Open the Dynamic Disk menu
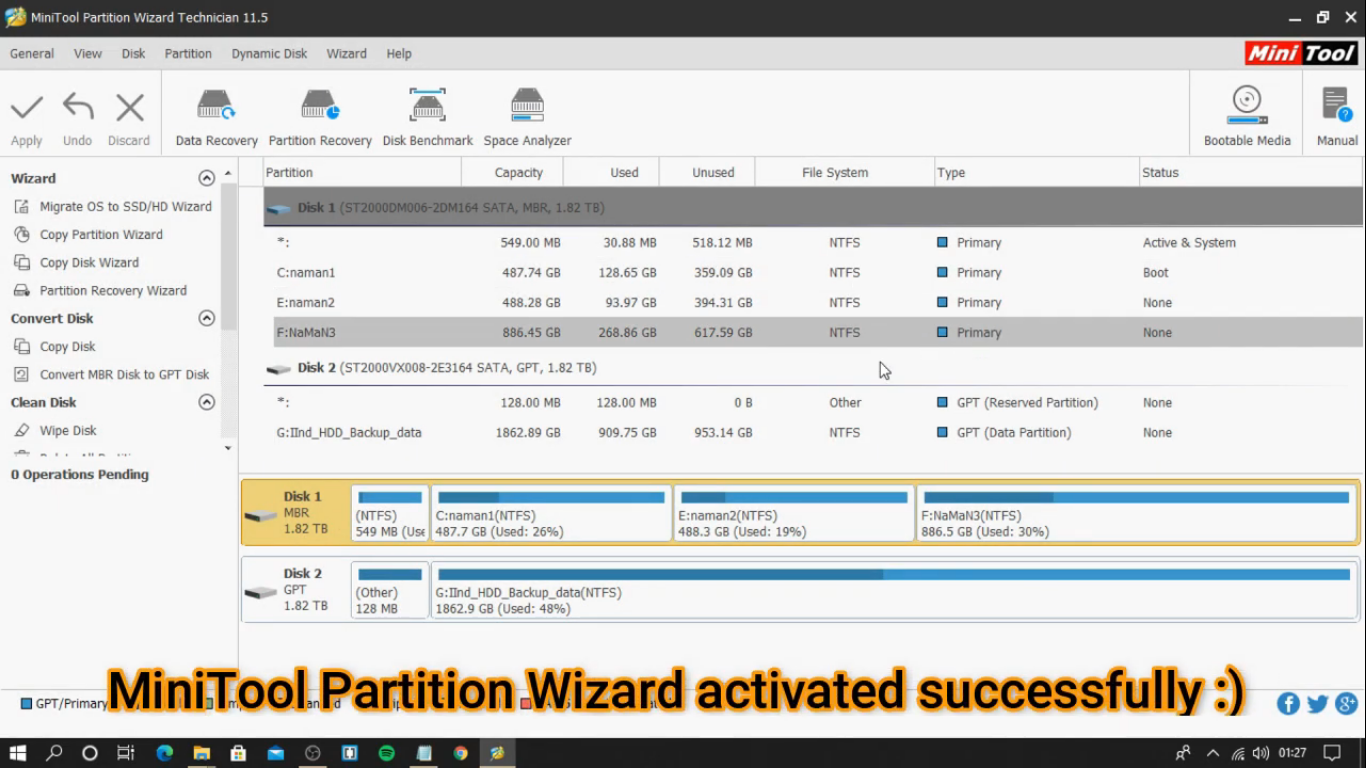 (268, 53)
